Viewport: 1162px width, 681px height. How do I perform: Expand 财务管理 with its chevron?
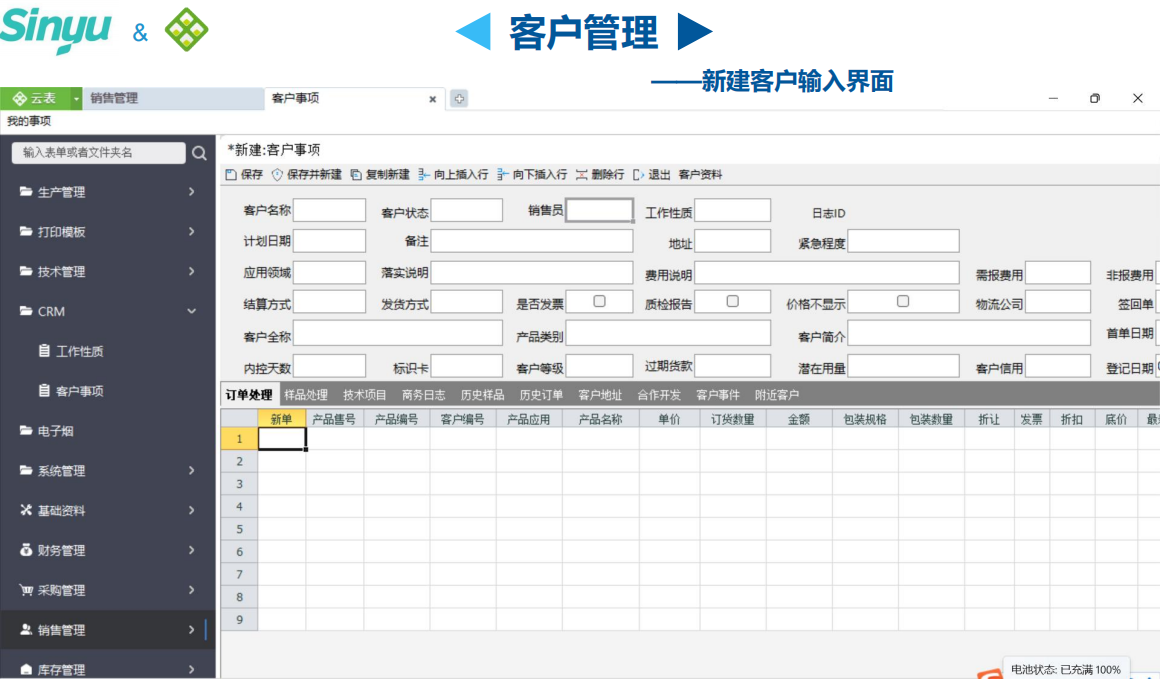tap(191, 551)
